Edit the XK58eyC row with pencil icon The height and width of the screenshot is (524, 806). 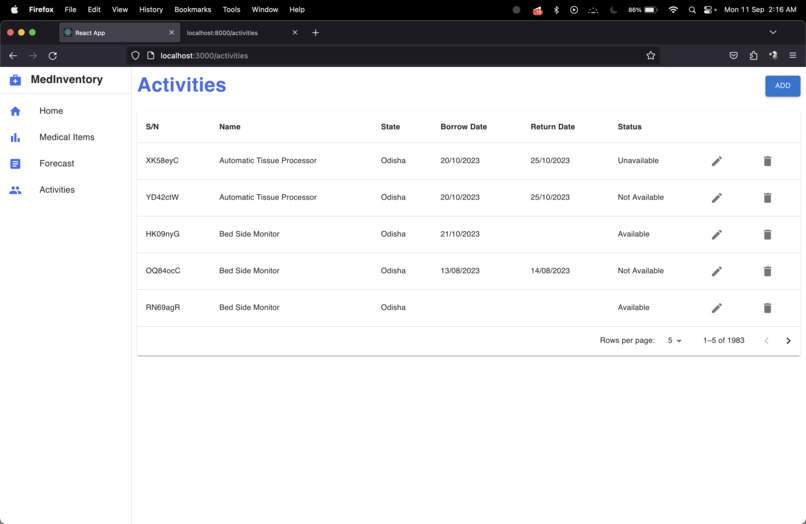pyautogui.click(x=717, y=161)
